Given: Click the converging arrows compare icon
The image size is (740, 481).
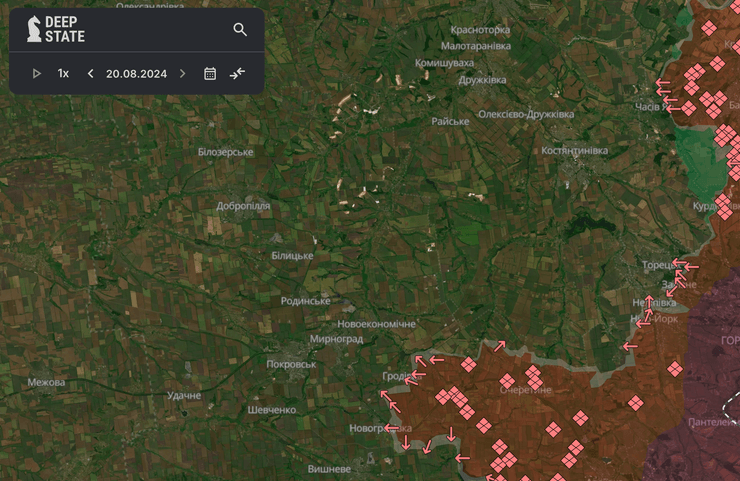Looking at the screenshot, I should pyautogui.click(x=237, y=74).
